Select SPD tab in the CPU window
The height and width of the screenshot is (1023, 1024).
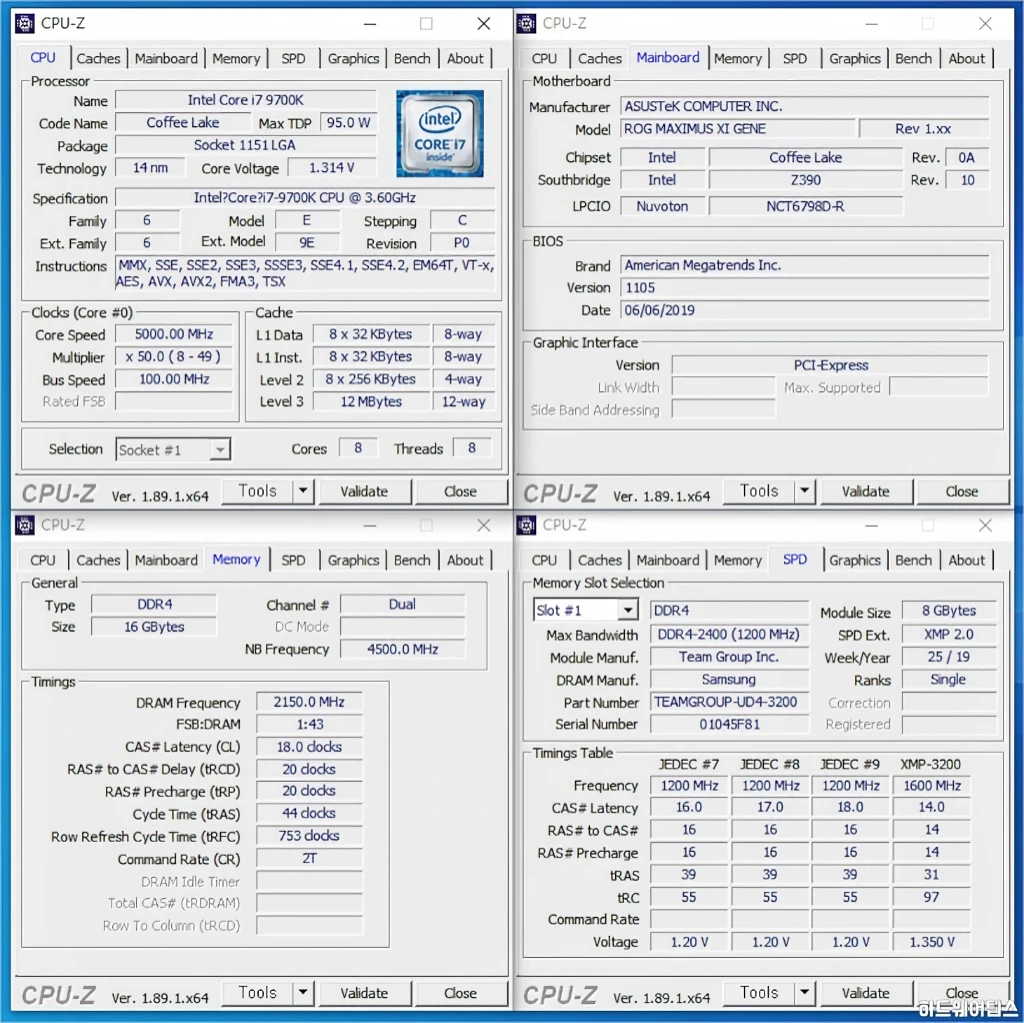coord(293,58)
